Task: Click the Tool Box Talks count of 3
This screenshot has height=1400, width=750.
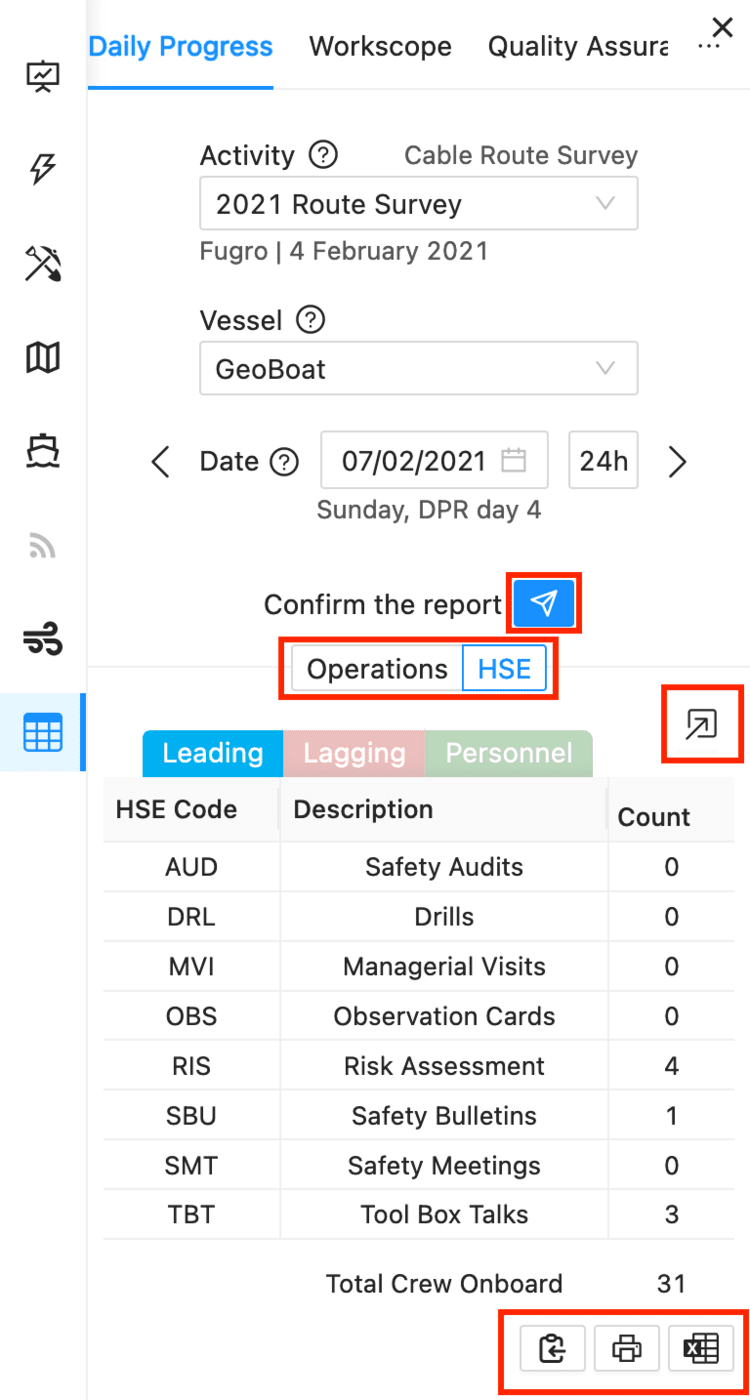Action: click(671, 1215)
